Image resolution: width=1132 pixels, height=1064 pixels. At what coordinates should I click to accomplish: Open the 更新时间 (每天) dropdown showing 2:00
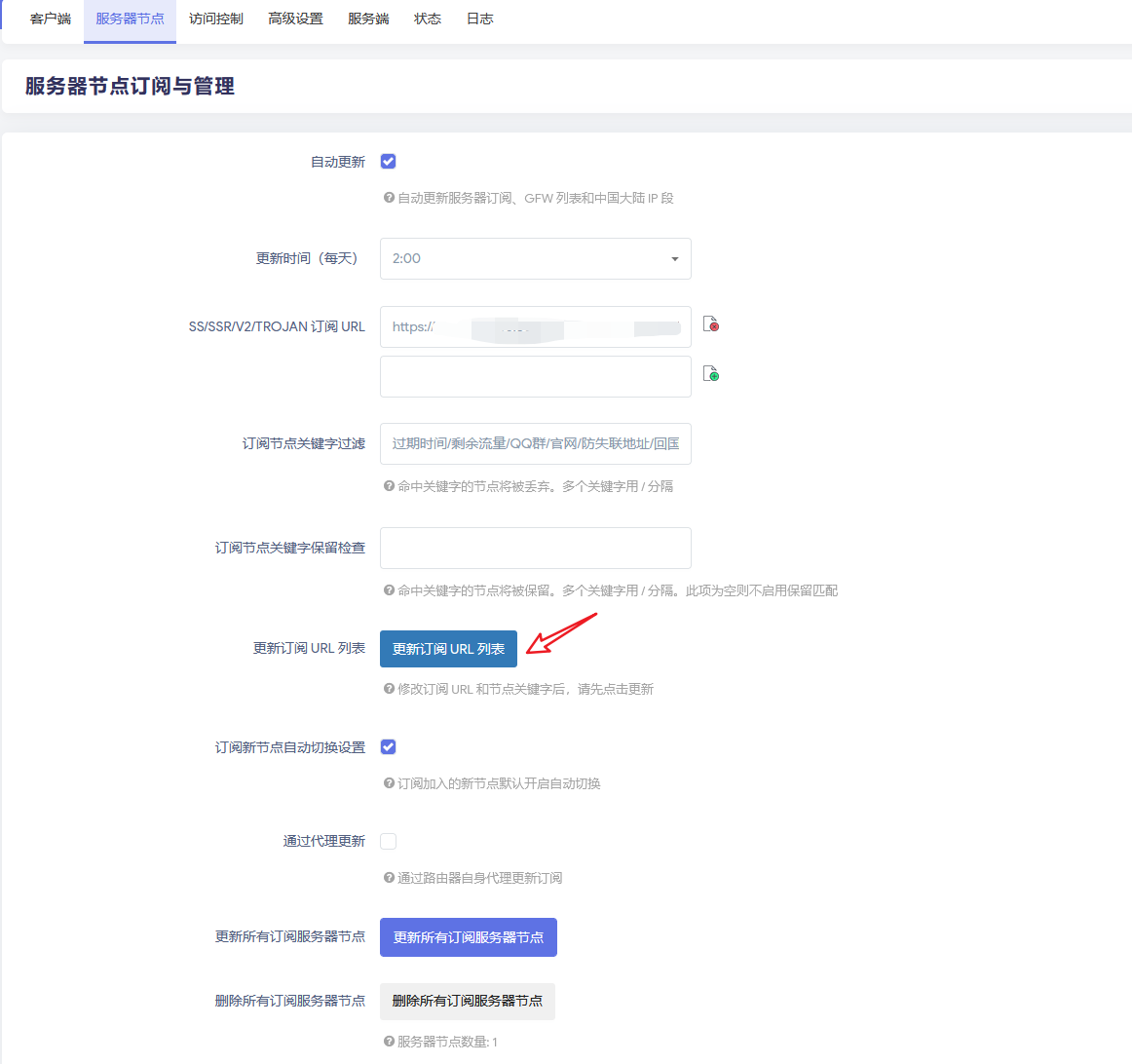click(535, 259)
